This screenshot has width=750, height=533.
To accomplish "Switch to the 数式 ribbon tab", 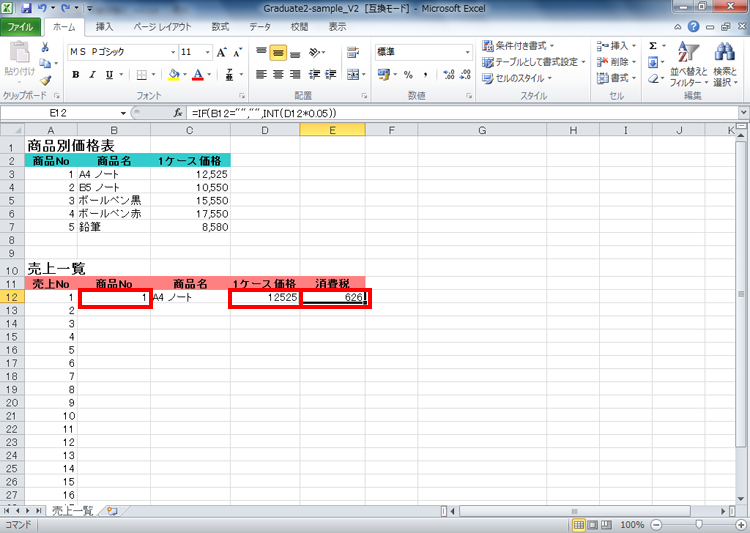I will pos(220,27).
